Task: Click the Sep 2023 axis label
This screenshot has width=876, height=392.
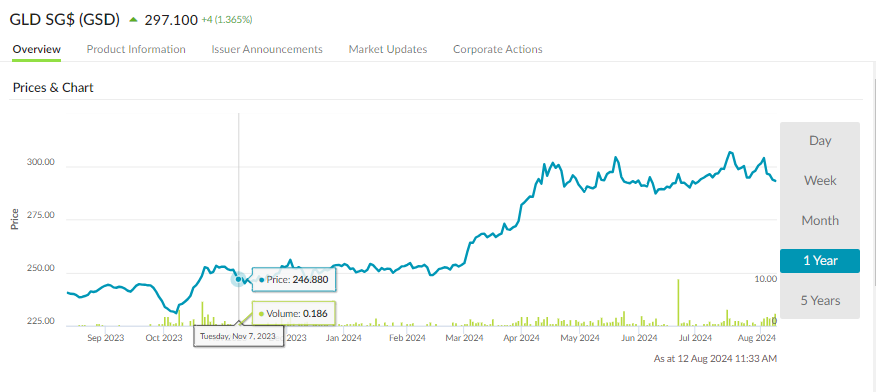Action: tap(106, 338)
